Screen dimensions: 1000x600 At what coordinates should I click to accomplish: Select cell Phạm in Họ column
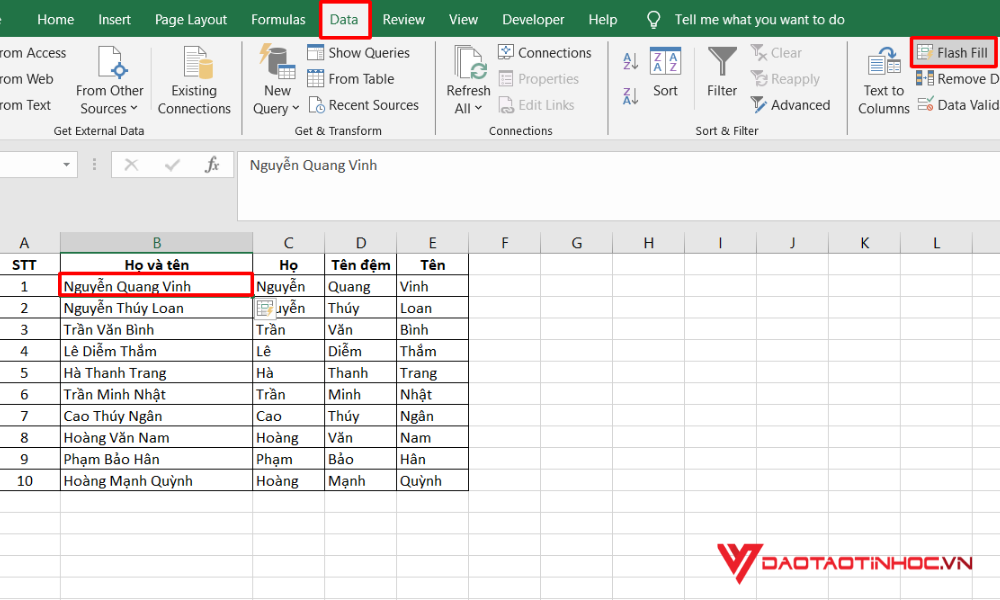pyautogui.click(x=288, y=460)
